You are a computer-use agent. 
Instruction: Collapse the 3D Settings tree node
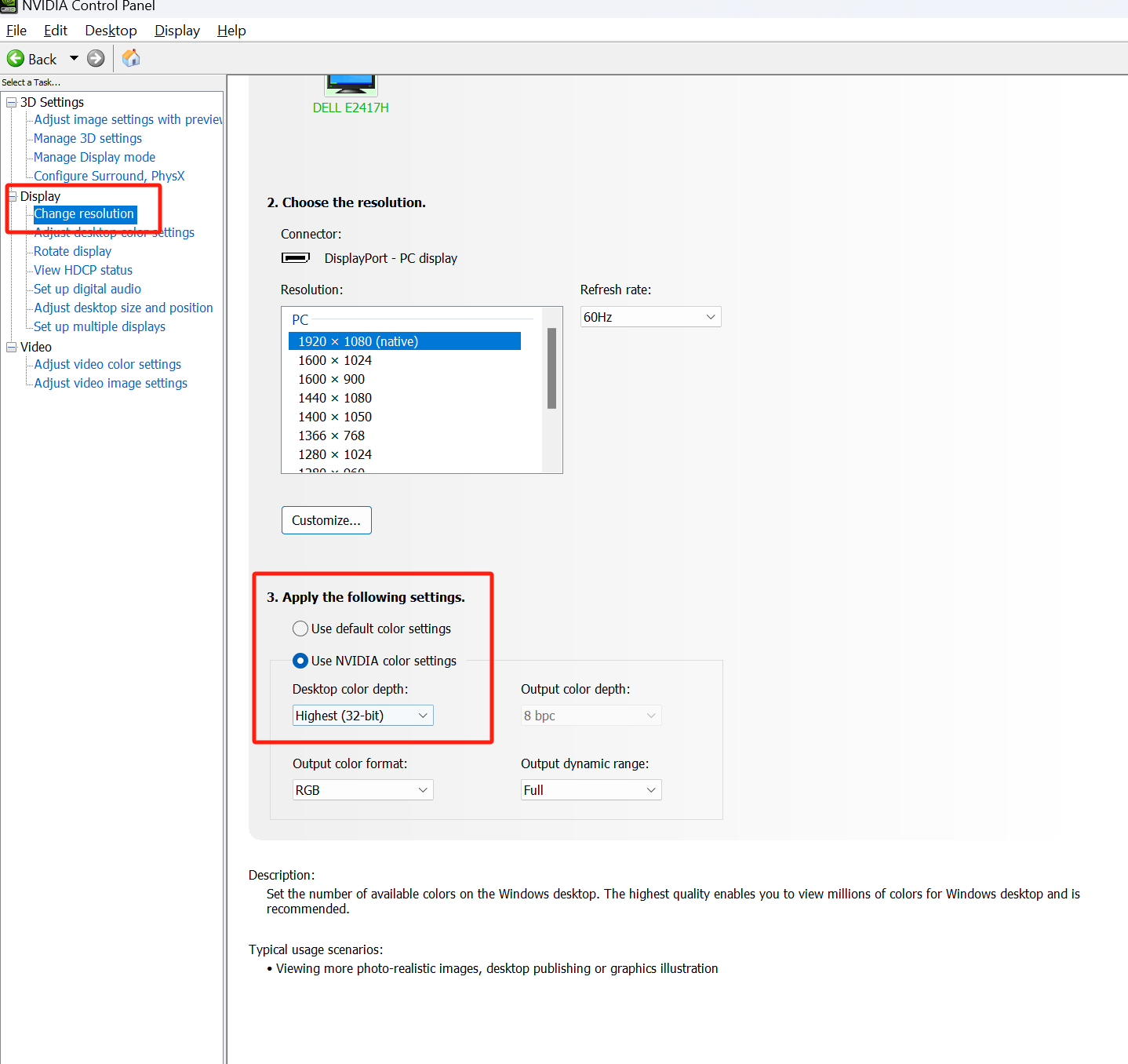pos(12,102)
